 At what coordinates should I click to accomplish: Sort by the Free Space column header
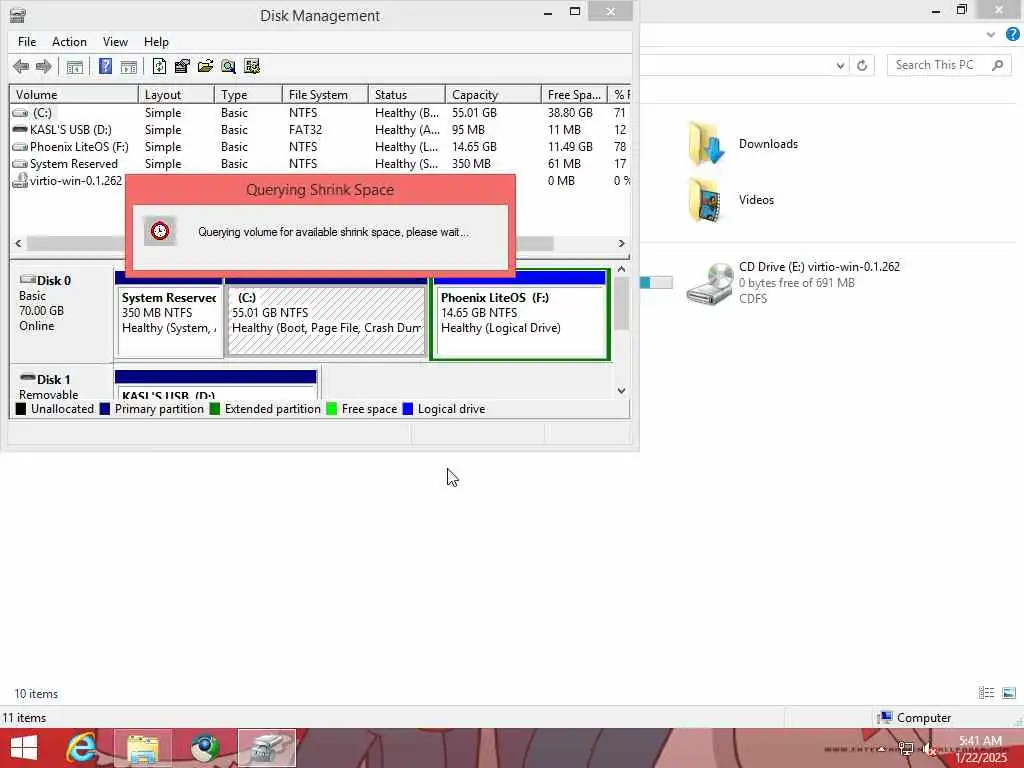(574, 95)
